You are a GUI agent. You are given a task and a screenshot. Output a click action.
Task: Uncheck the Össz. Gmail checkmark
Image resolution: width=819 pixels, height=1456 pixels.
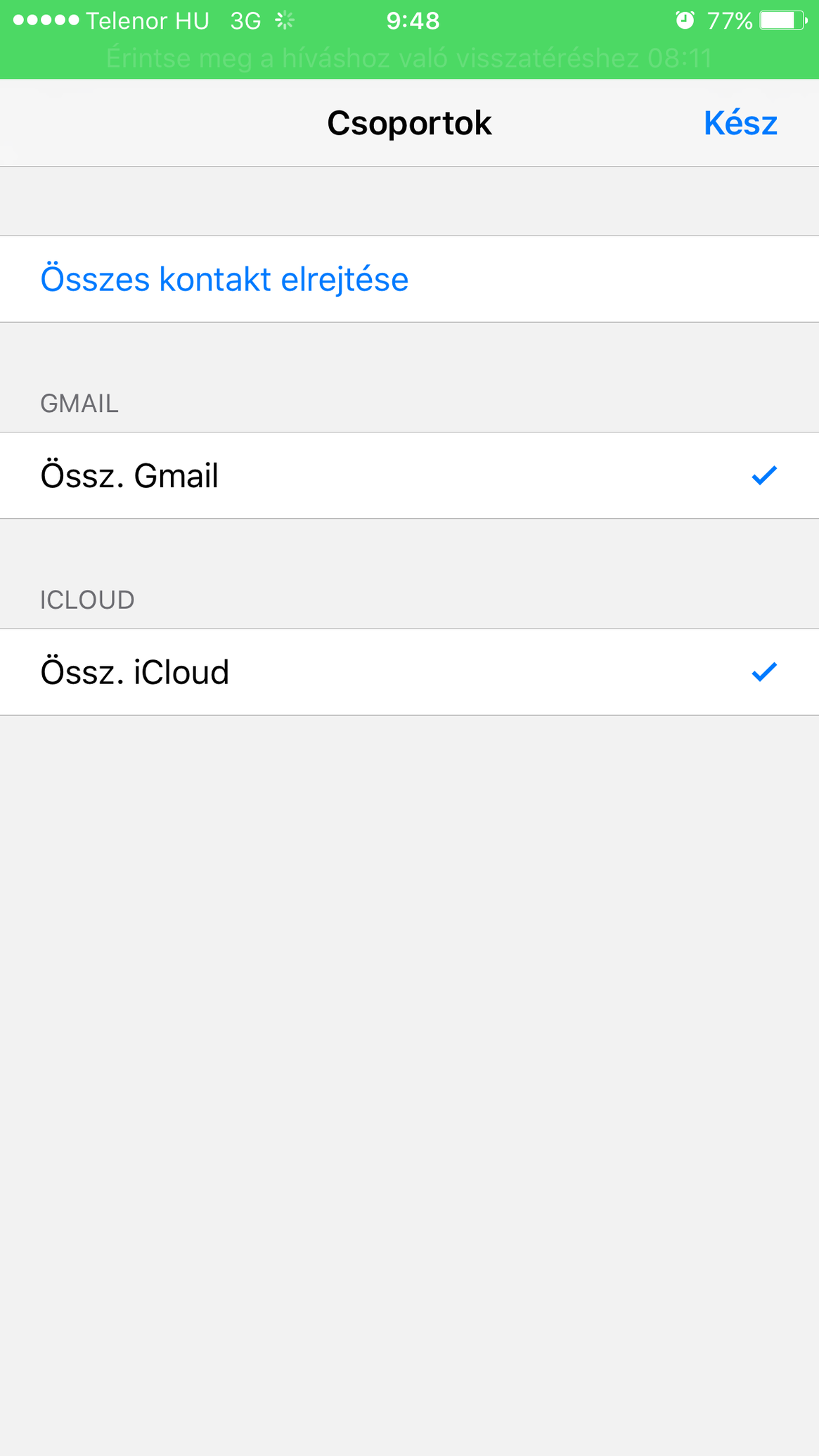point(763,476)
